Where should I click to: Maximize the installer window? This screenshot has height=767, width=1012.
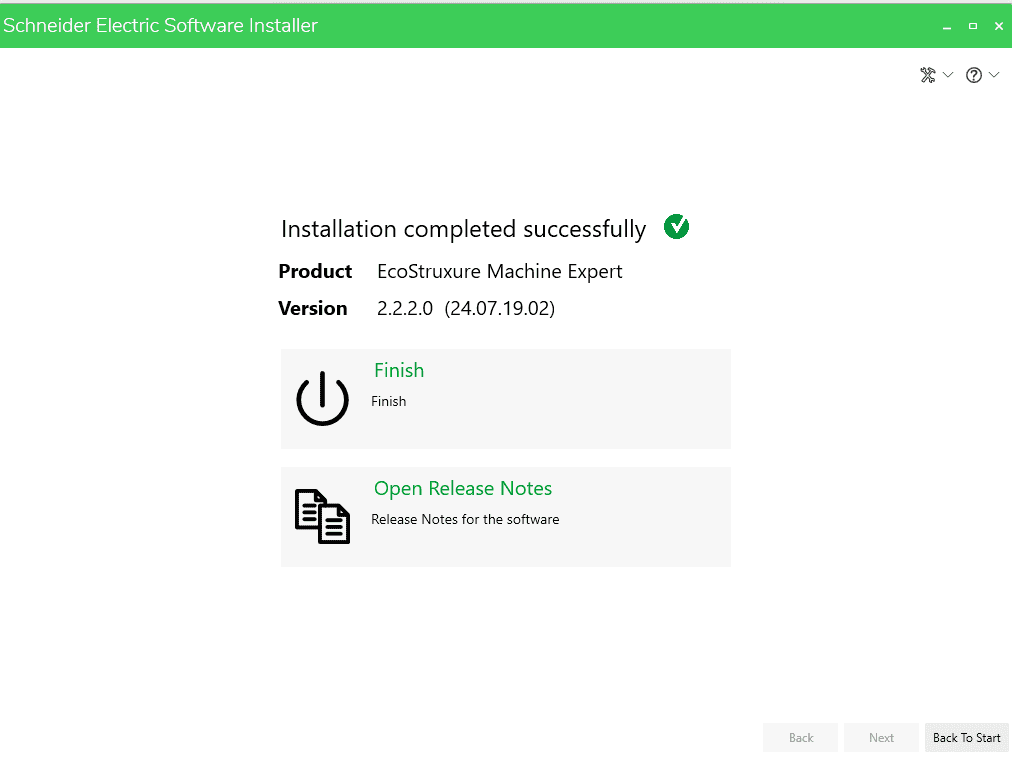[973, 26]
